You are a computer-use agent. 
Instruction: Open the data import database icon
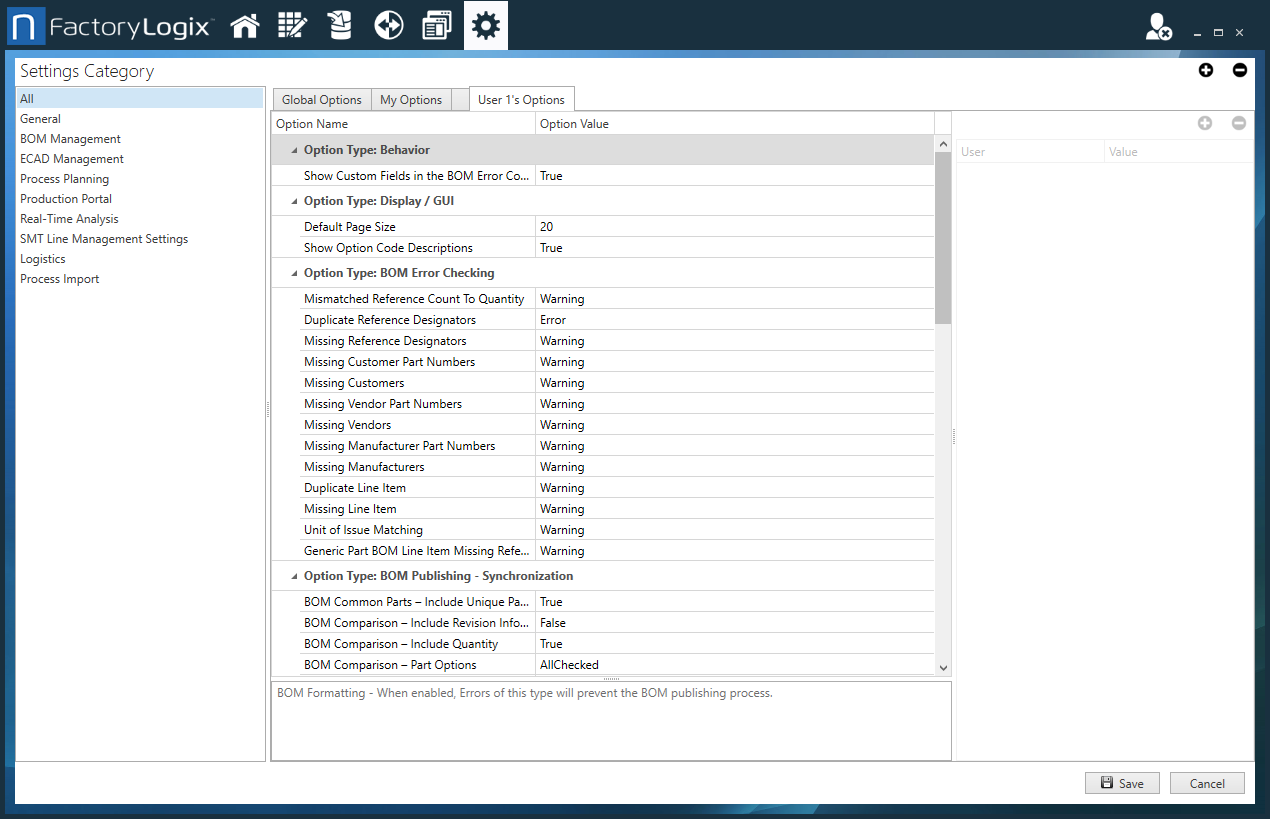click(340, 24)
